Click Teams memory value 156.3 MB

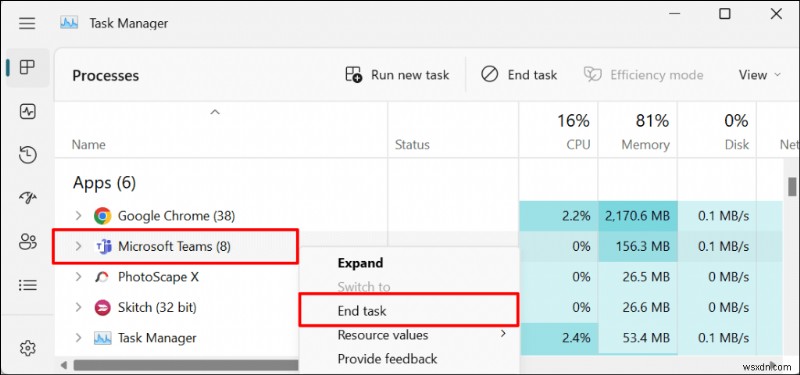(644, 247)
